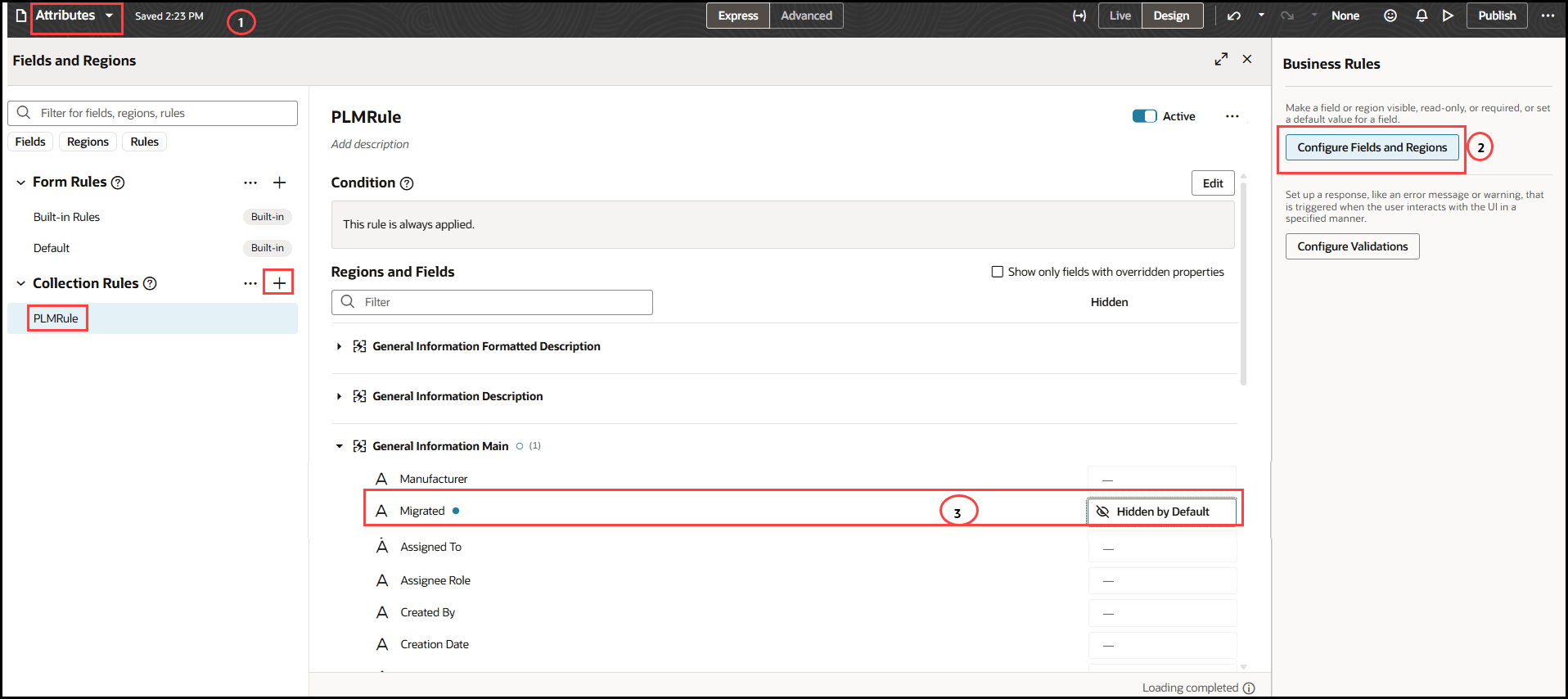
Task: Open Hidden setting for Creation Date
Action: point(1161,645)
